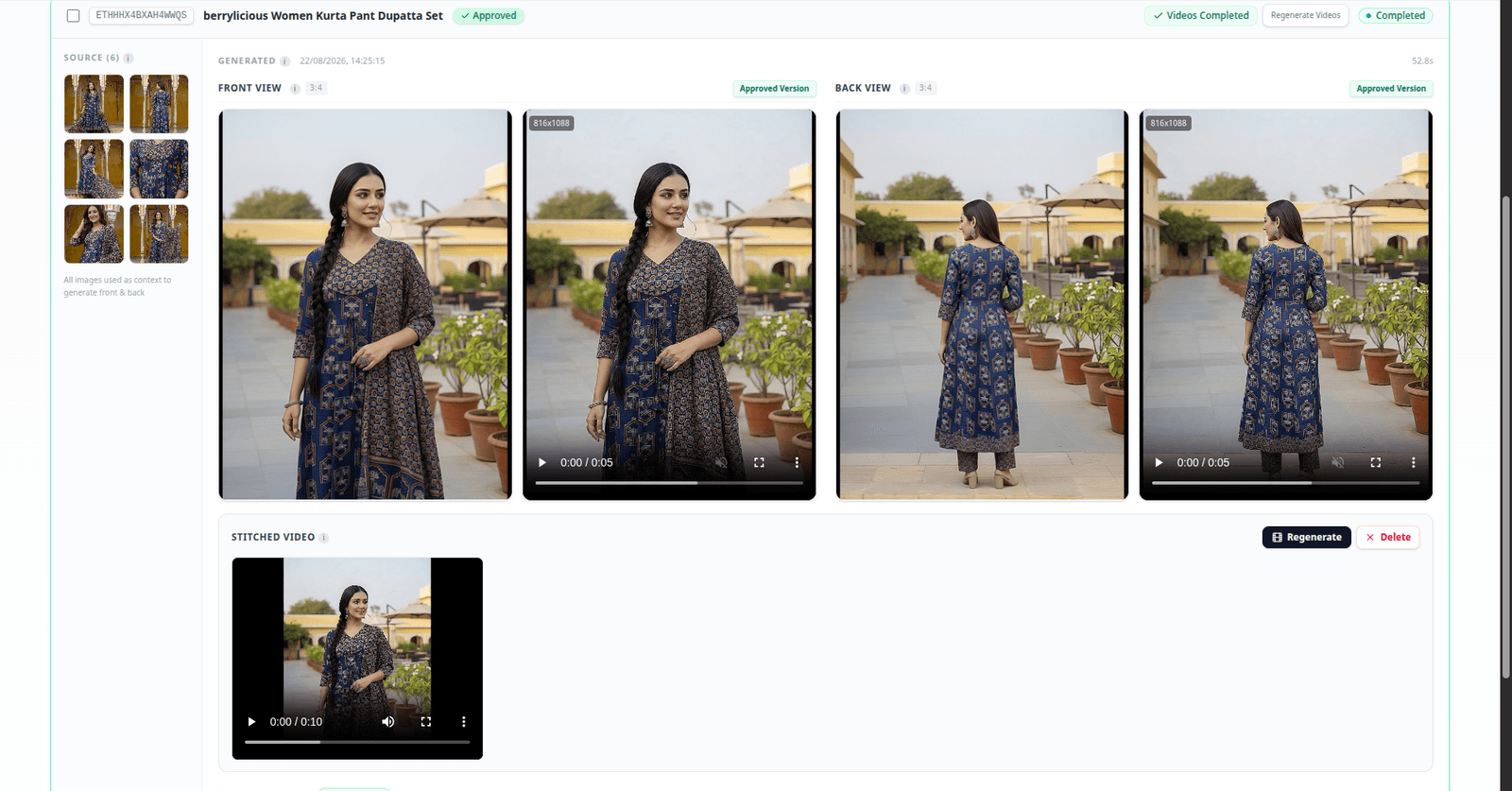Seek on stitched video progress bar
Screen dimensions: 1512x791
click(357, 742)
